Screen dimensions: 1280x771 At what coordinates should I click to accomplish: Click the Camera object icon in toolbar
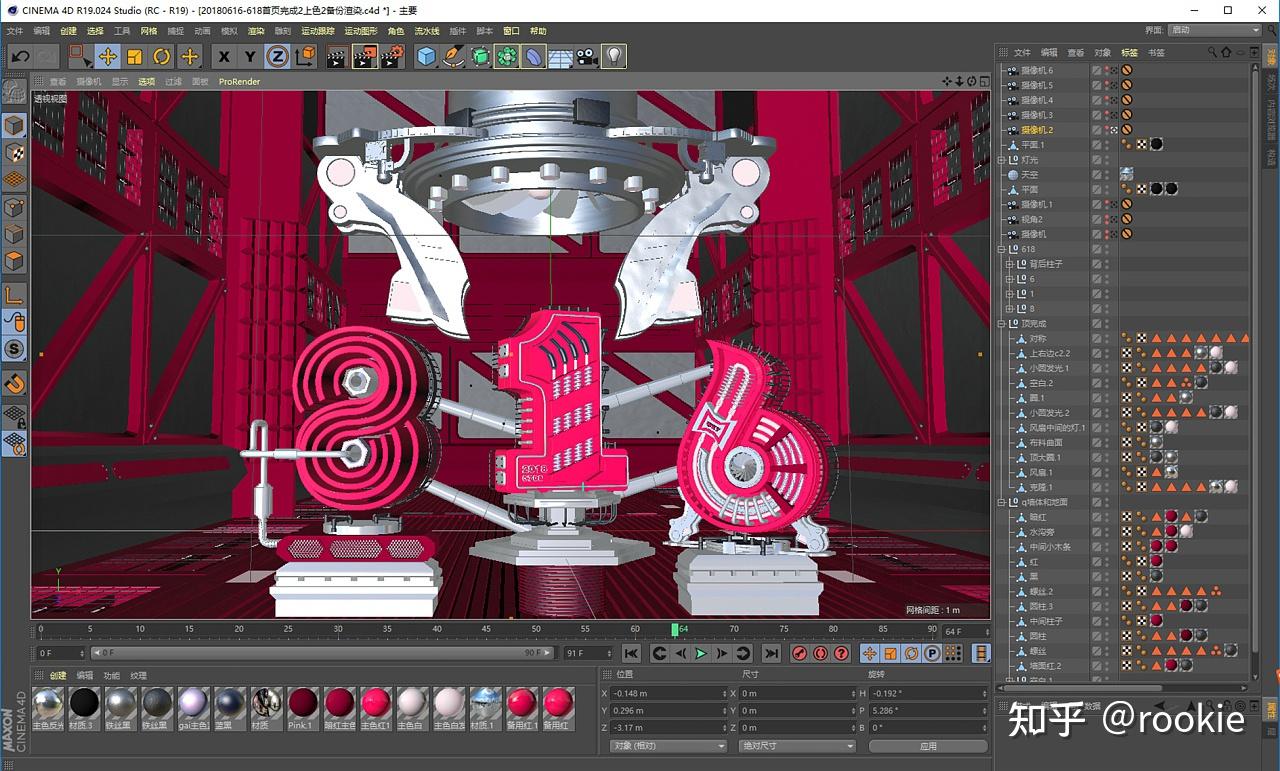click(587, 57)
